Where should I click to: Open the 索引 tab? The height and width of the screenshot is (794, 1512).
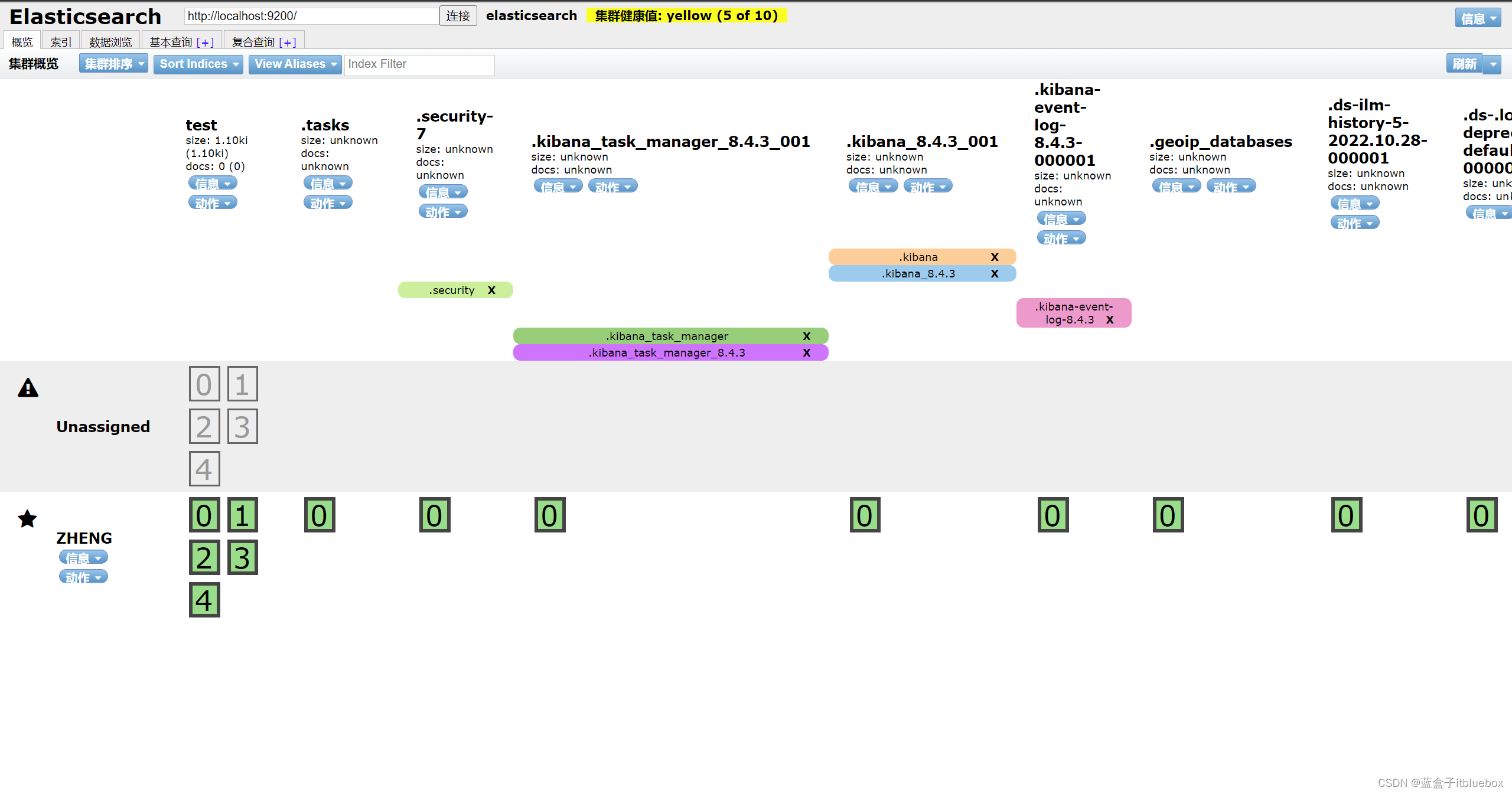(x=60, y=42)
